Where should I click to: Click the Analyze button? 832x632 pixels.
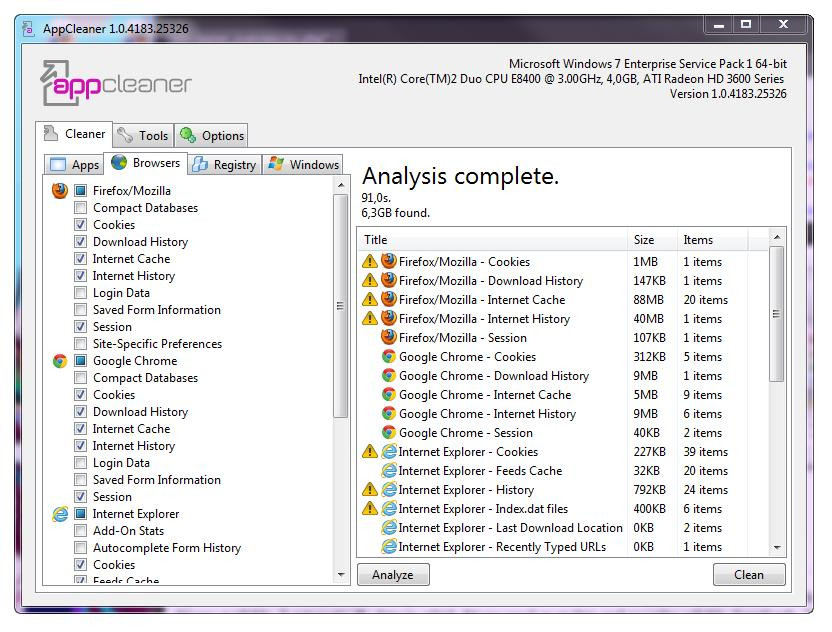393,575
